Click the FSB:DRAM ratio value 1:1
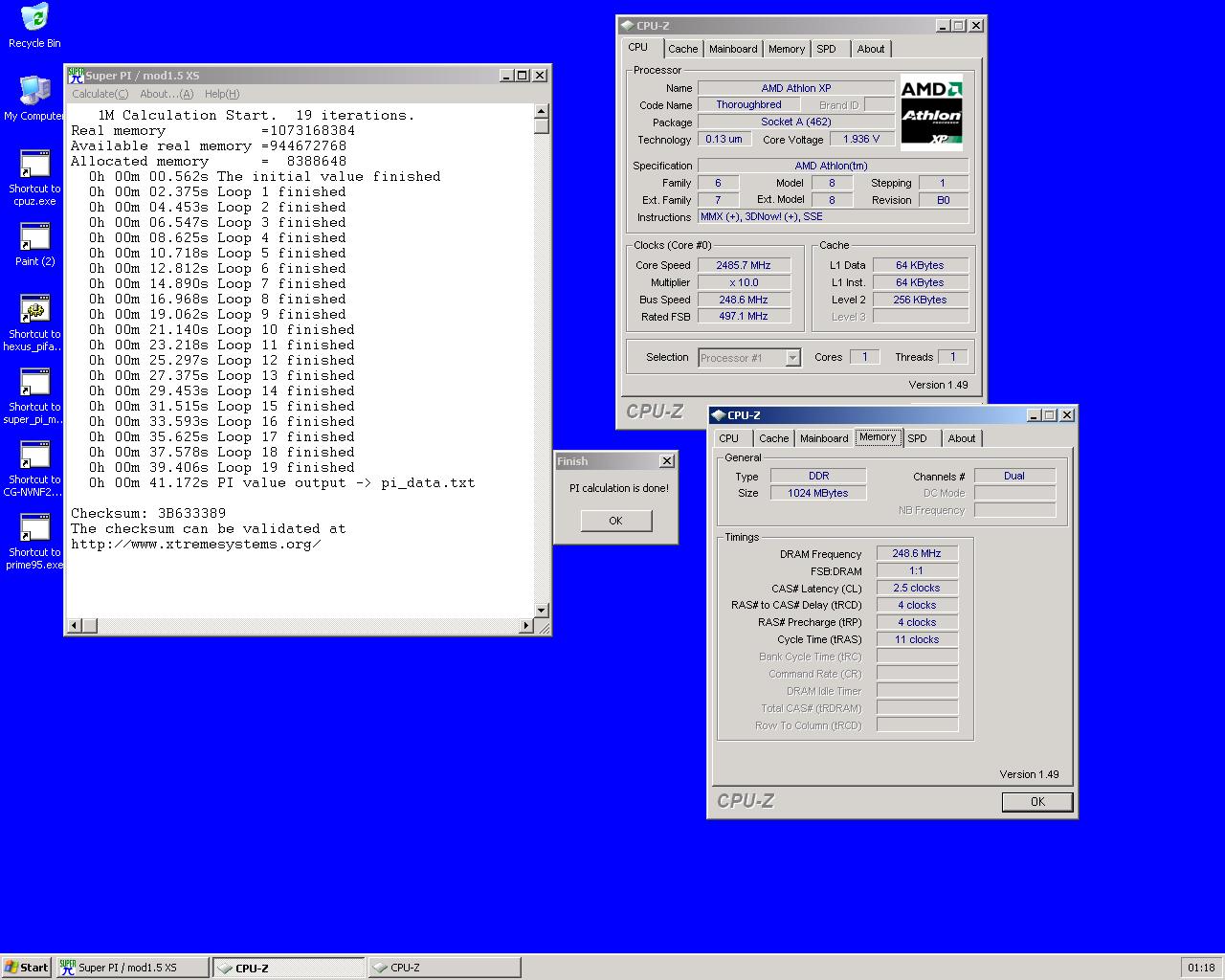The image size is (1225, 980). pyautogui.click(x=917, y=570)
